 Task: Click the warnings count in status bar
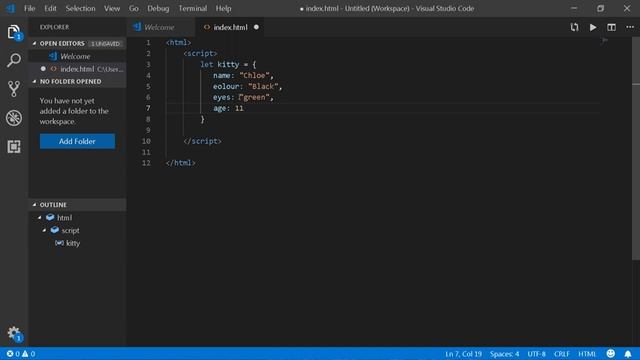(x=29, y=353)
